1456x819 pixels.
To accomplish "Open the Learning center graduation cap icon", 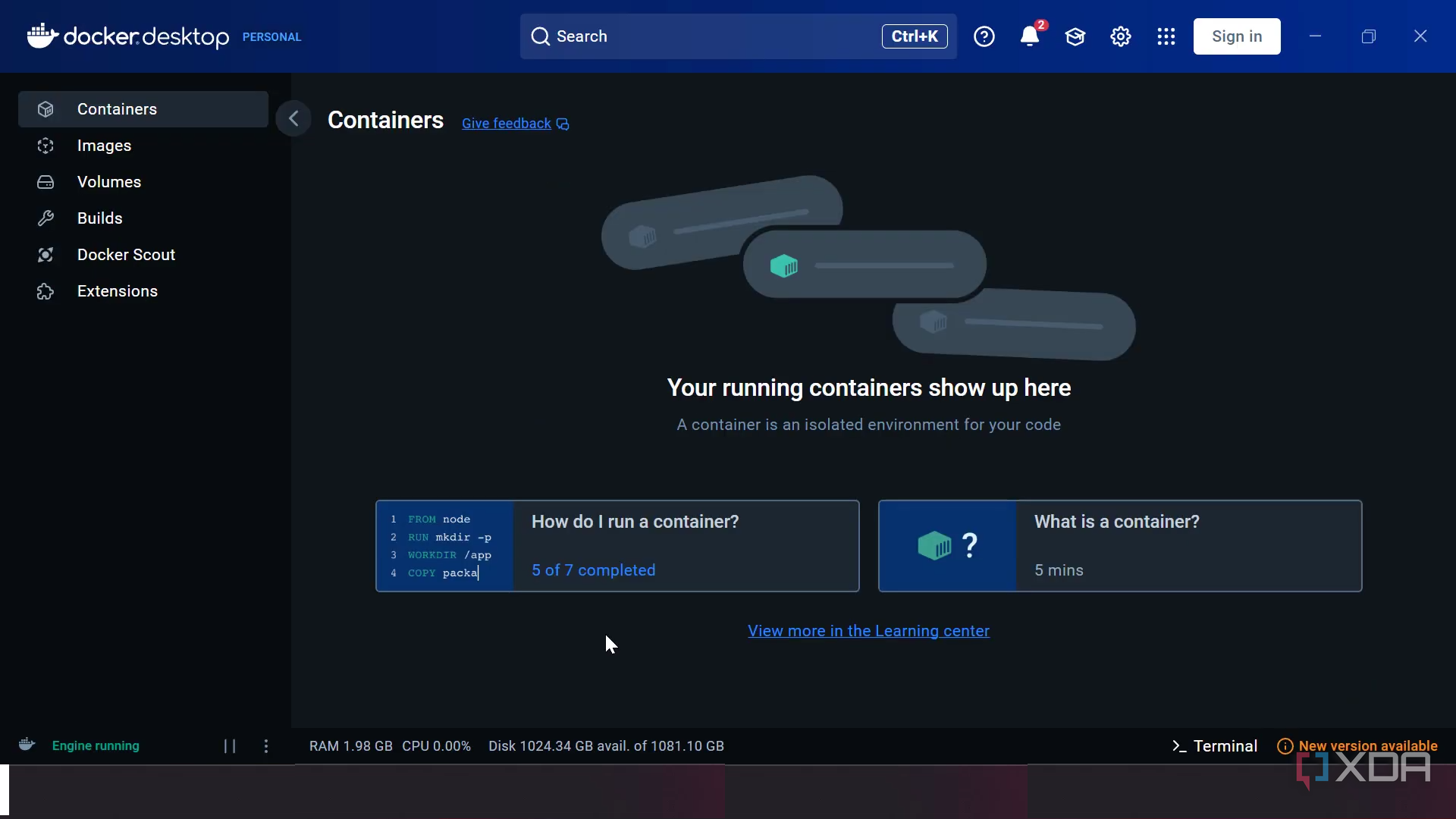I will point(1075,36).
